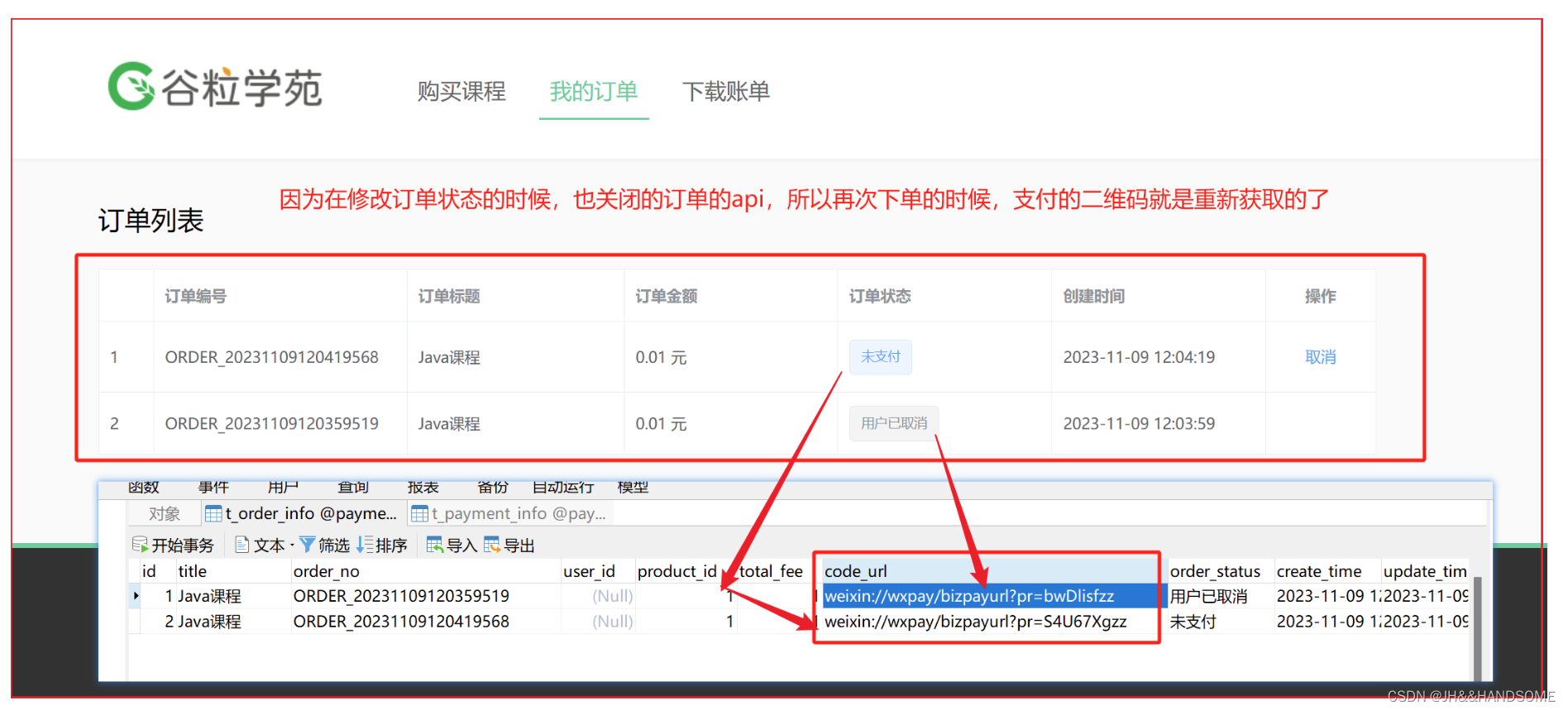Click the (Null) user_id cell in row 1
Image resolution: width=1568 pixels, height=710 pixels.
(613, 596)
